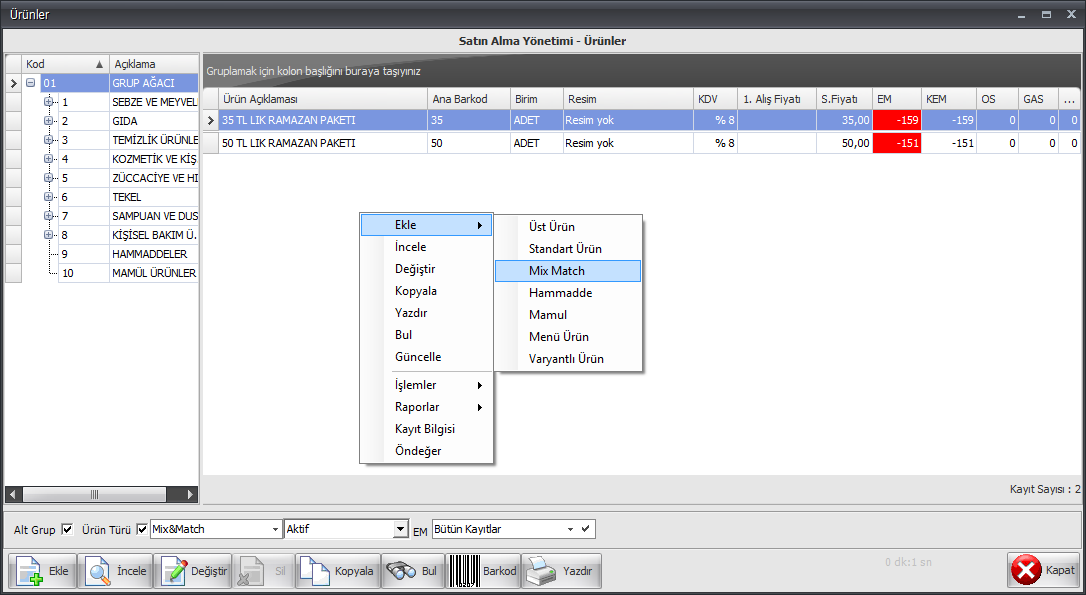Toggle the Alt Grup checkbox
This screenshot has width=1086, height=595.
[x=67, y=529]
